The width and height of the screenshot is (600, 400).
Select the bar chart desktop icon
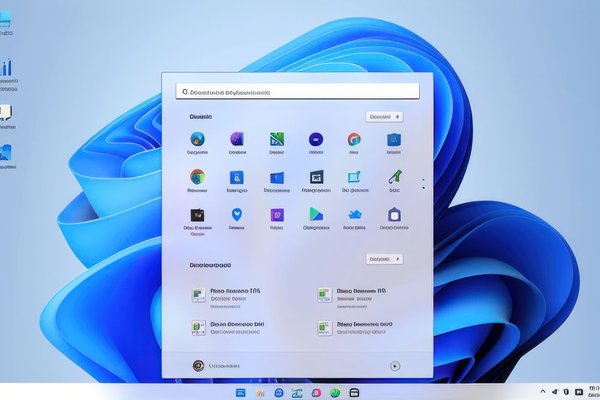[8, 75]
